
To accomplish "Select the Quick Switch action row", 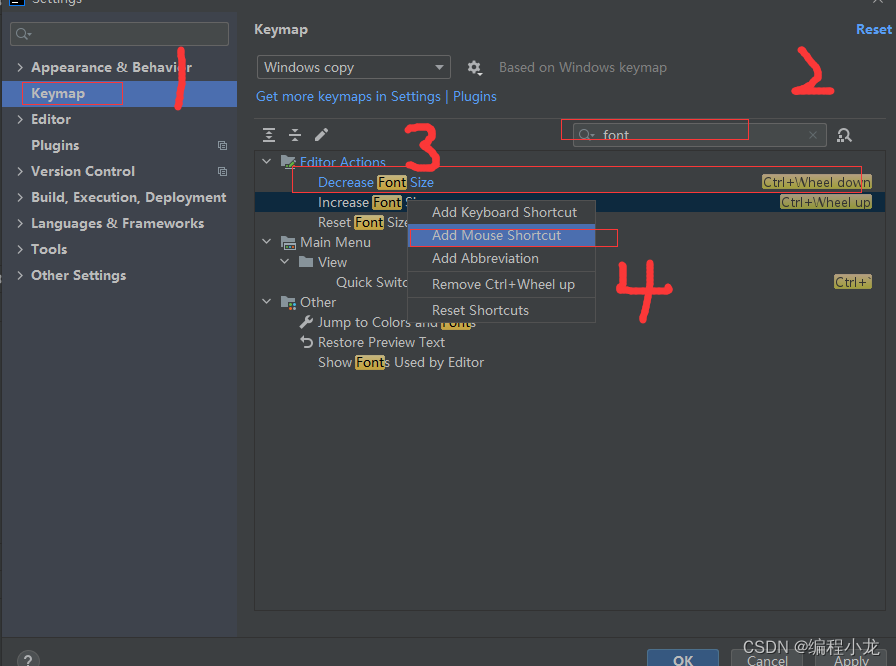I will click(570, 282).
